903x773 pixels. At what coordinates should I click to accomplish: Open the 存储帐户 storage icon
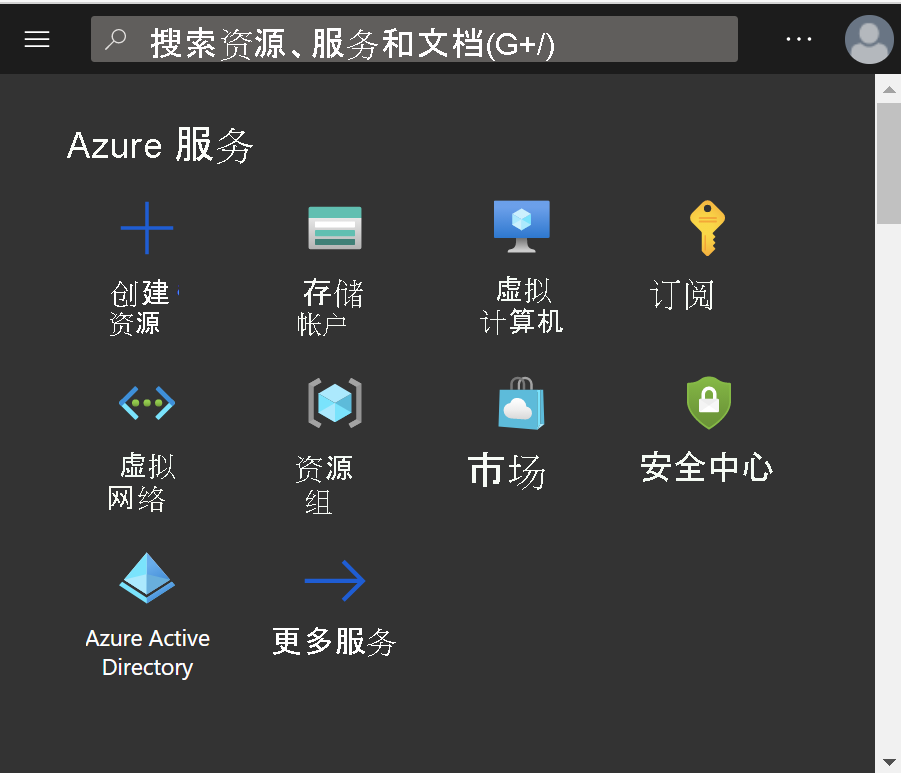click(x=335, y=228)
